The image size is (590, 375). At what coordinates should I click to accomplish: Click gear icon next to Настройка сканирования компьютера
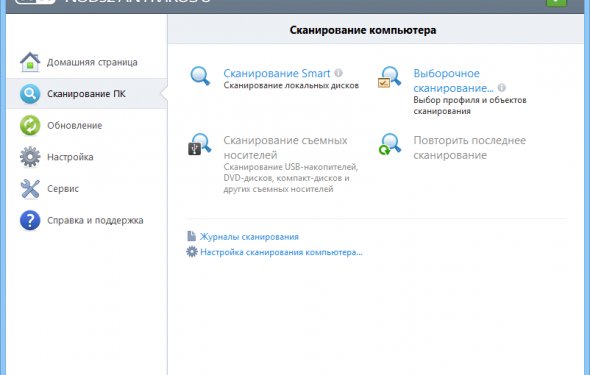coord(192,252)
